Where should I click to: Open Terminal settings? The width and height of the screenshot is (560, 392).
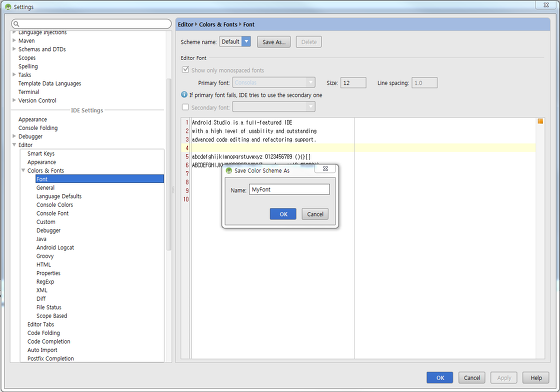29,92
